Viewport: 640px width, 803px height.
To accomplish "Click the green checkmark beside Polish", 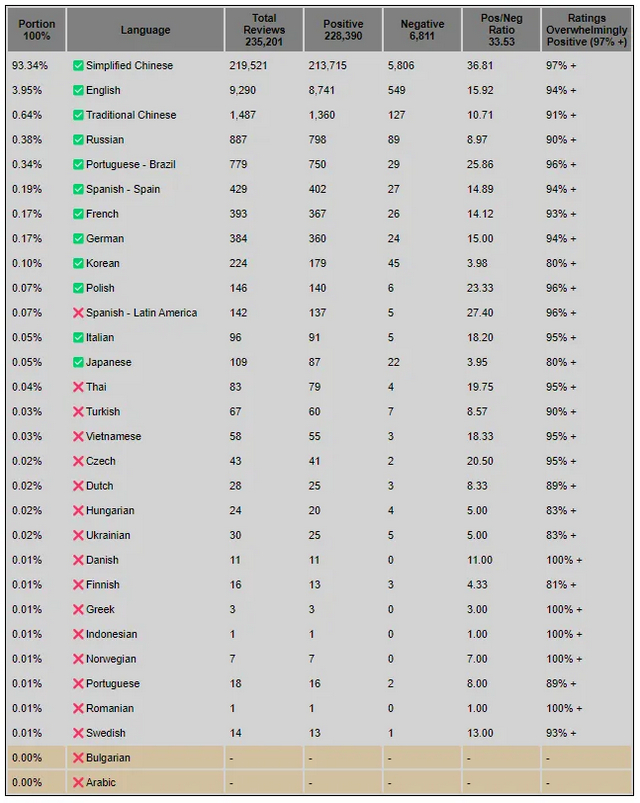I will point(78,288).
